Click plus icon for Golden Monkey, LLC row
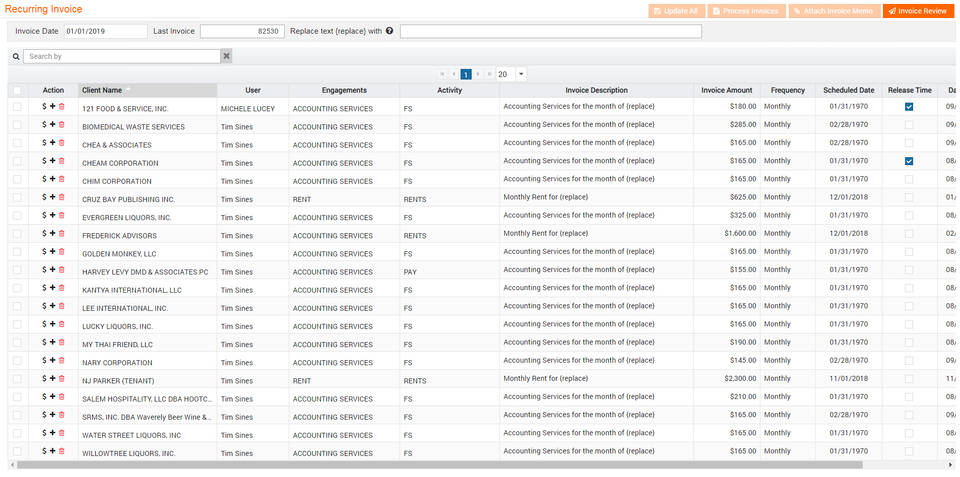960x477 pixels. [52, 252]
